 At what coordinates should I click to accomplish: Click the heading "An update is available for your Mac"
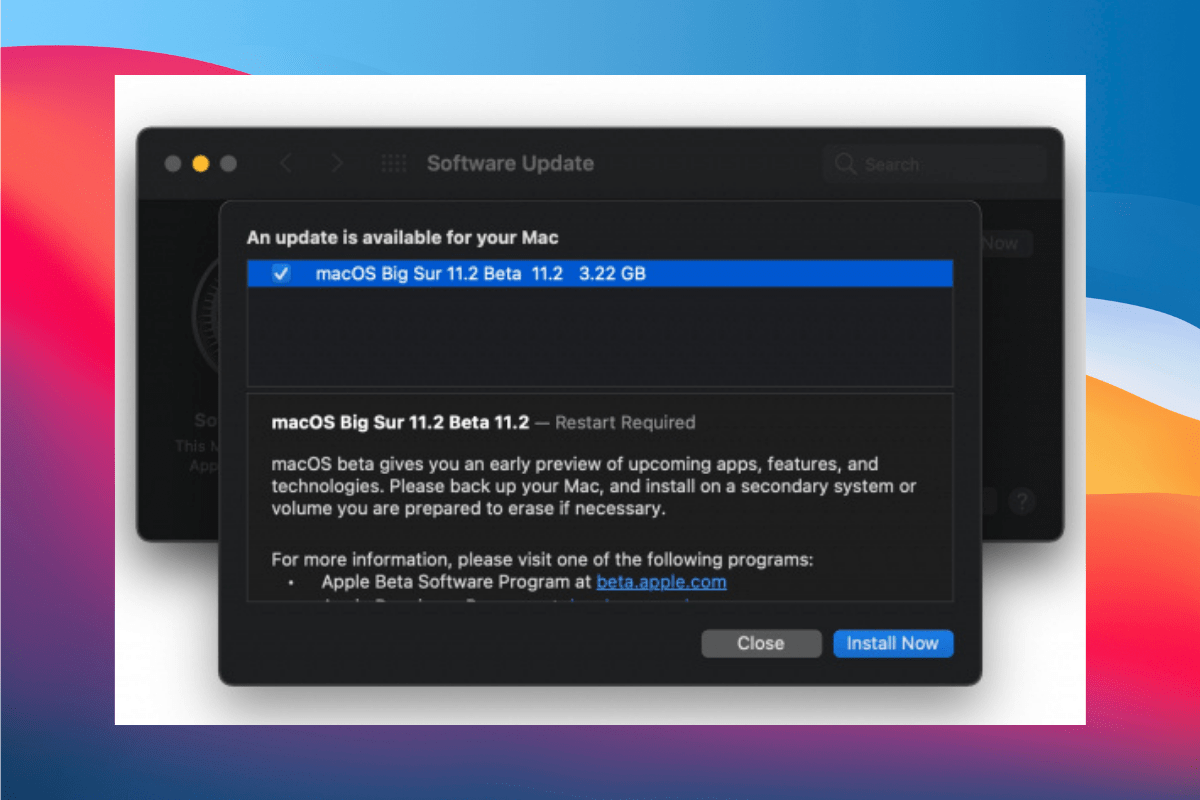[402, 238]
